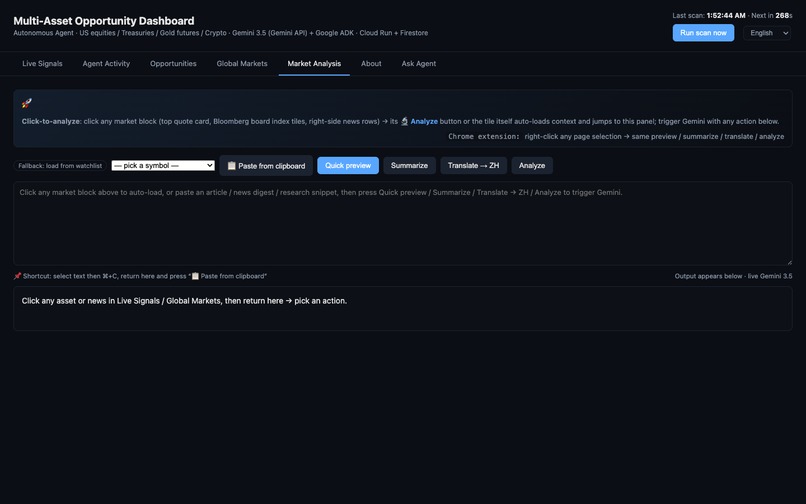Image resolution: width=806 pixels, height=504 pixels.
Task: Click the Analyze action button
Action: click(532, 166)
